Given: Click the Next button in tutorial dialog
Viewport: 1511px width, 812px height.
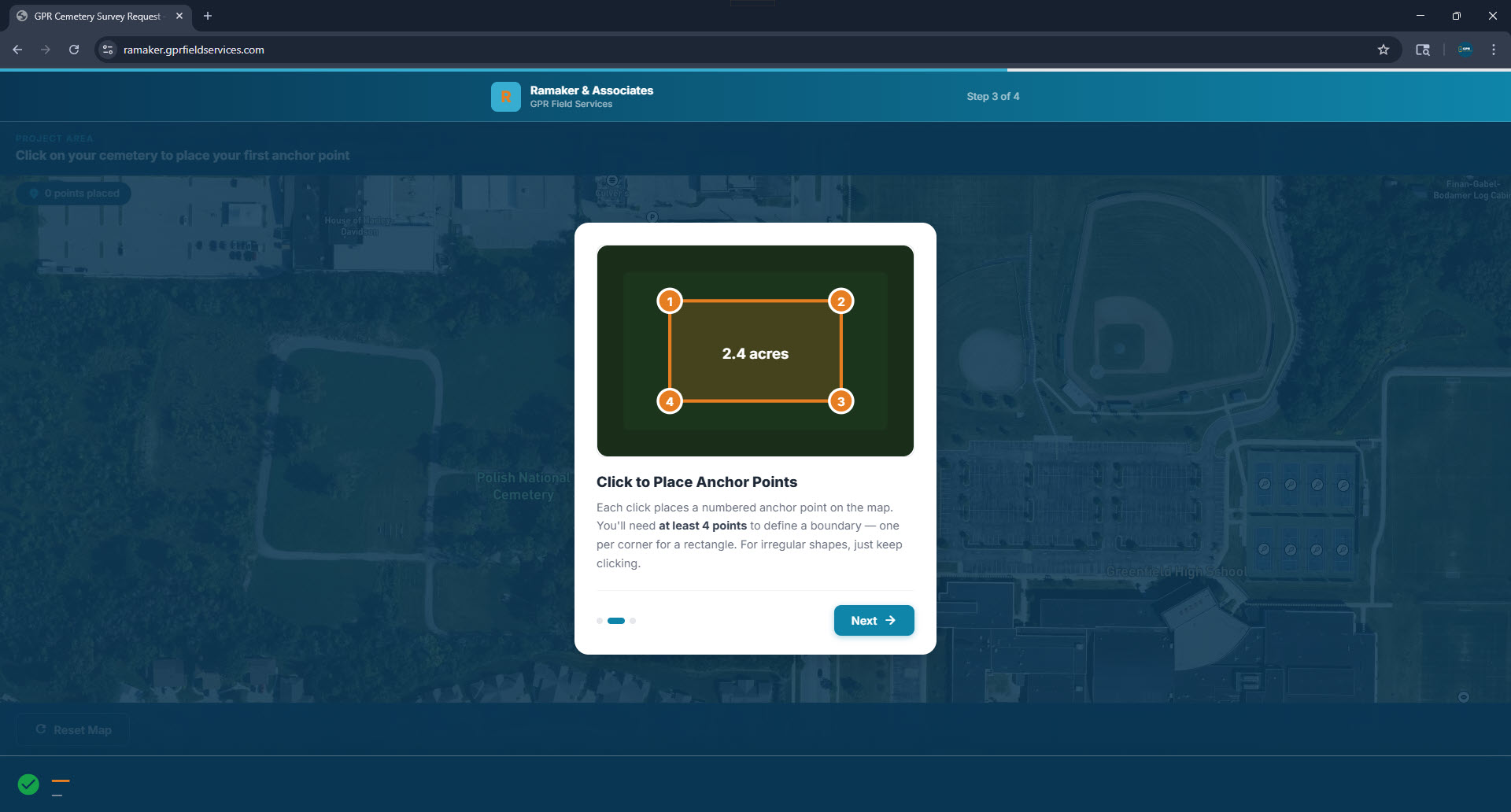Looking at the screenshot, I should click(x=874, y=620).
